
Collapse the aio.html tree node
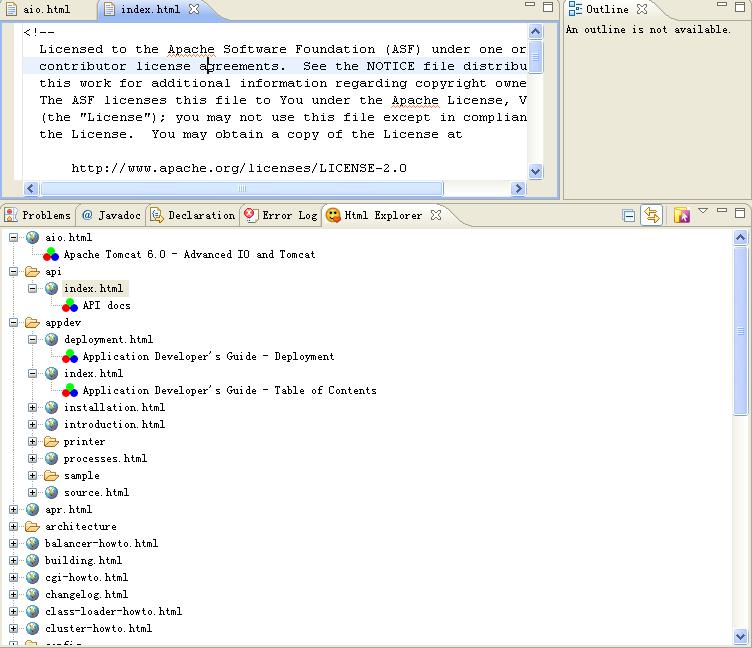[13, 237]
